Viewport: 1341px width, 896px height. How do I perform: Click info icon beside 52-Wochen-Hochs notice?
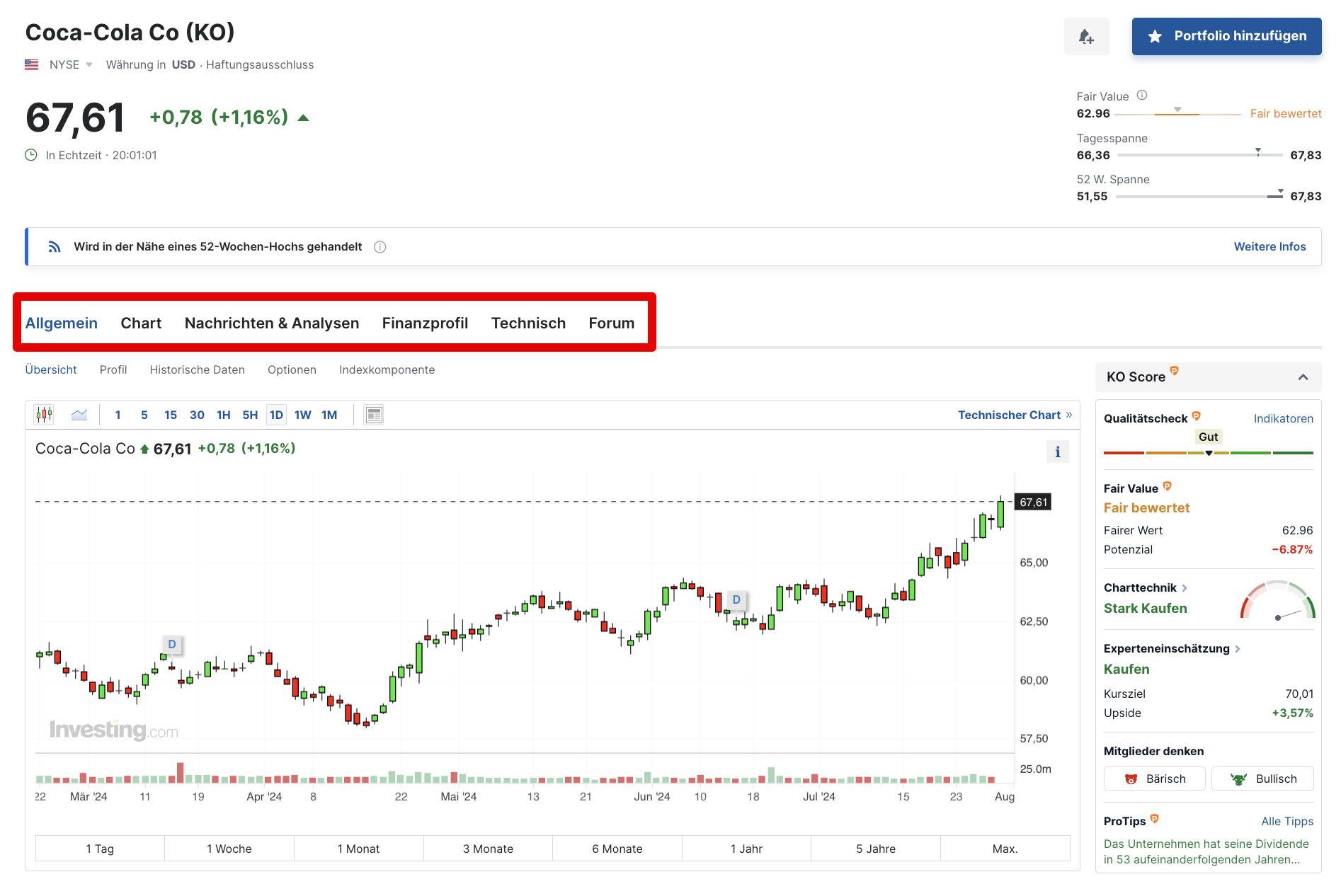point(380,247)
